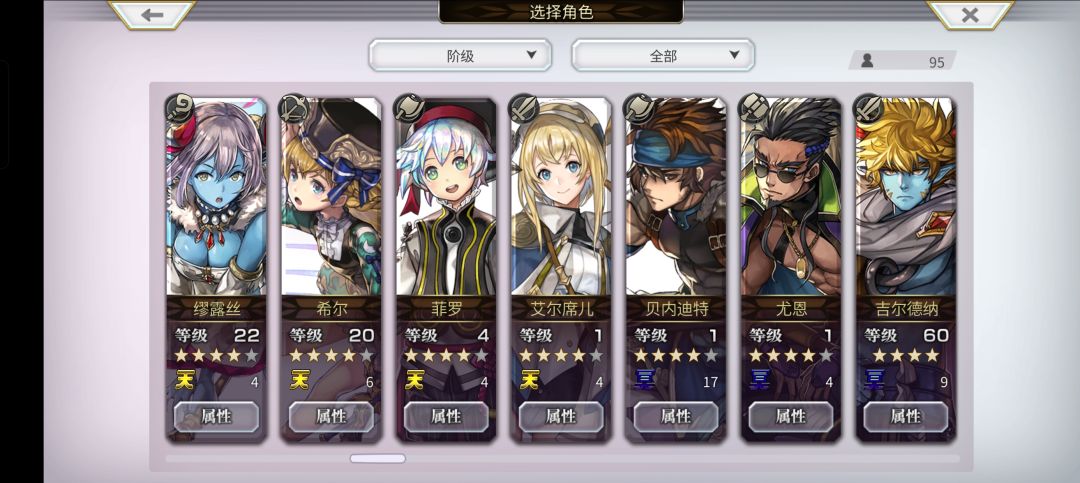Image resolution: width=1080 pixels, height=483 pixels.
Task: Open the 阶级 sort dropdown
Action: (460, 55)
